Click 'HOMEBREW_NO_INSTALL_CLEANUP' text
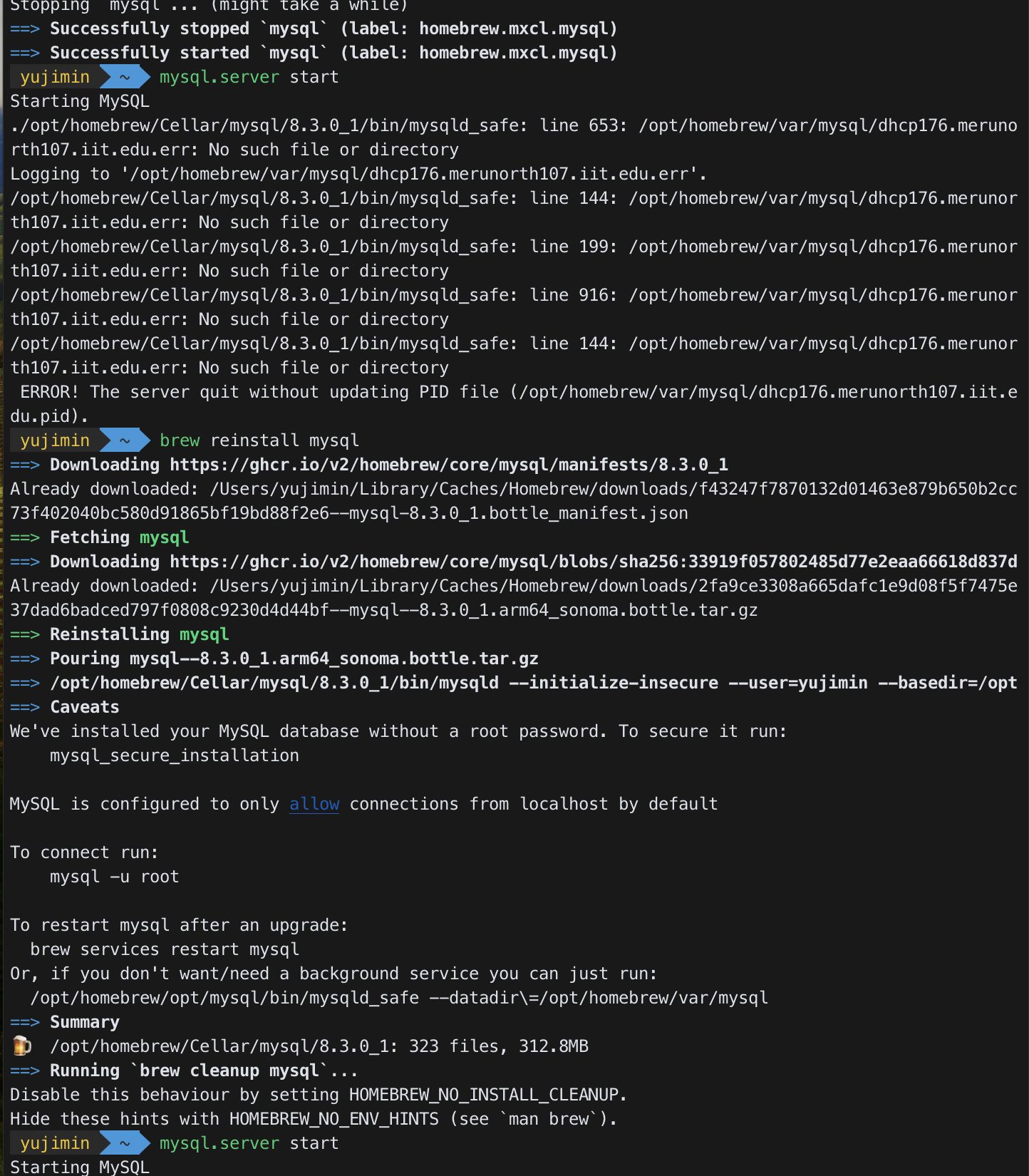This screenshot has height=1176, width=1029. 484,1095
